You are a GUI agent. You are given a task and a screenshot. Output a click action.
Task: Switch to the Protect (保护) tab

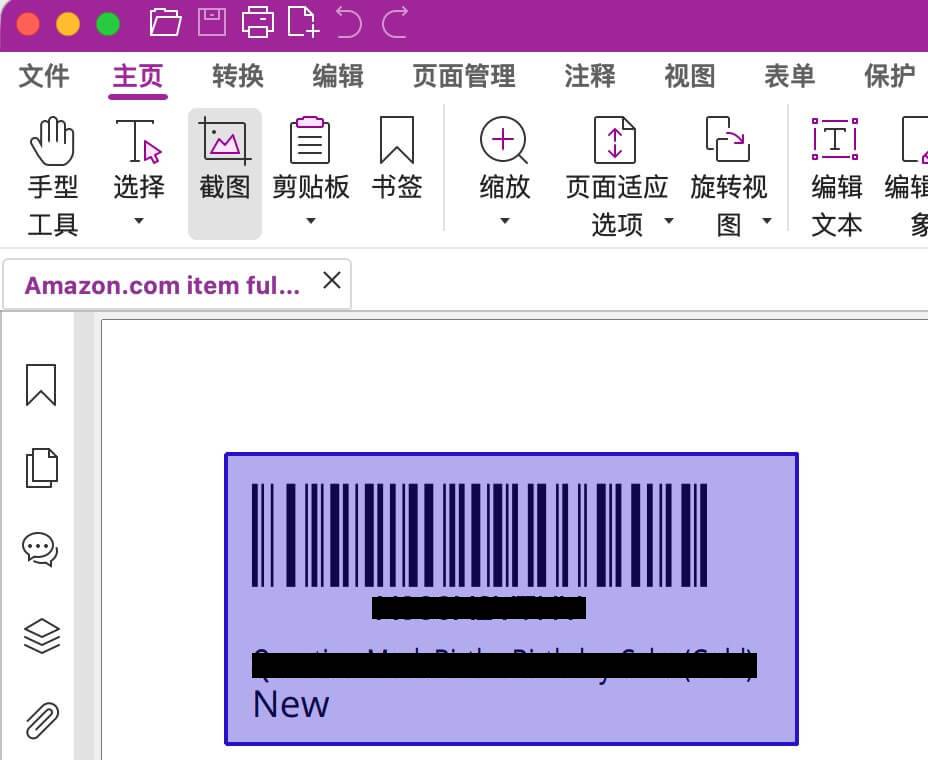[890, 76]
